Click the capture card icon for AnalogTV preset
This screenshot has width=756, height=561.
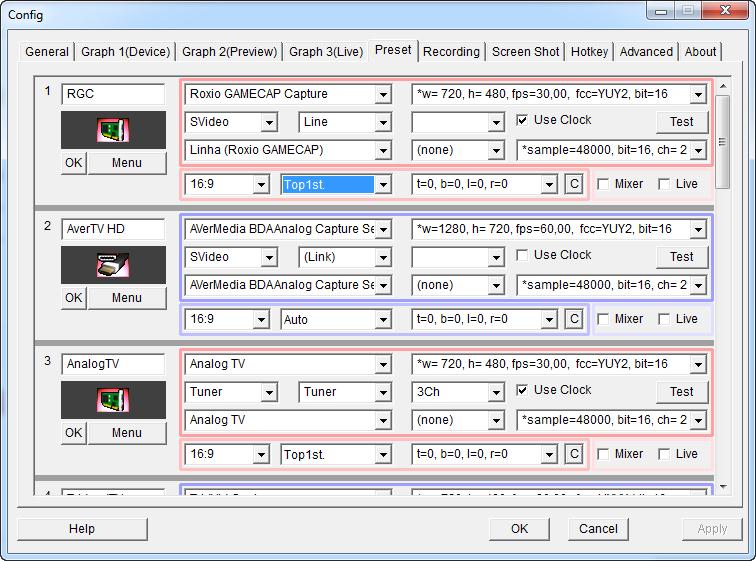(x=113, y=400)
